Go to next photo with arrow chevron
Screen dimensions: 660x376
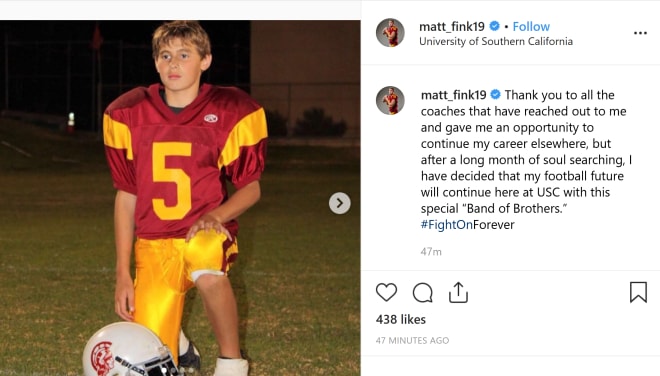[x=340, y=203]
